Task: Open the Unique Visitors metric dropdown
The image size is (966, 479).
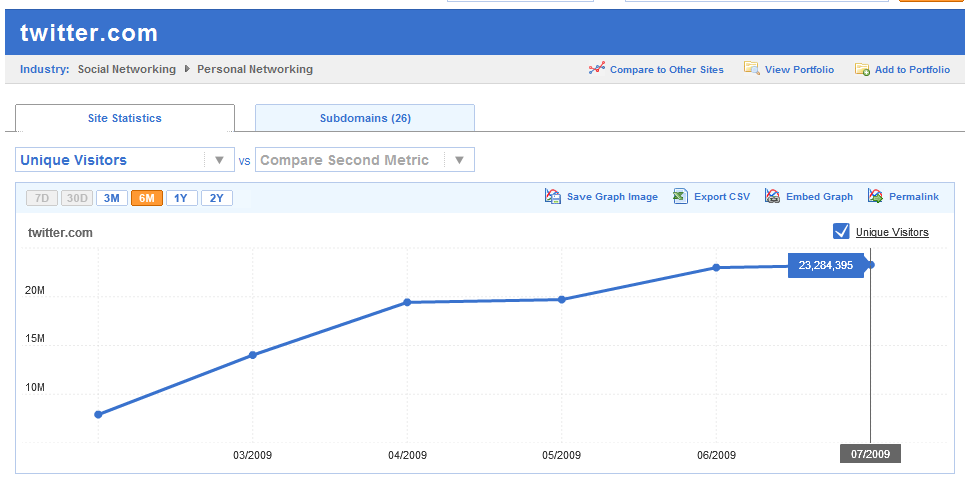Action: (x=124, y=159)
